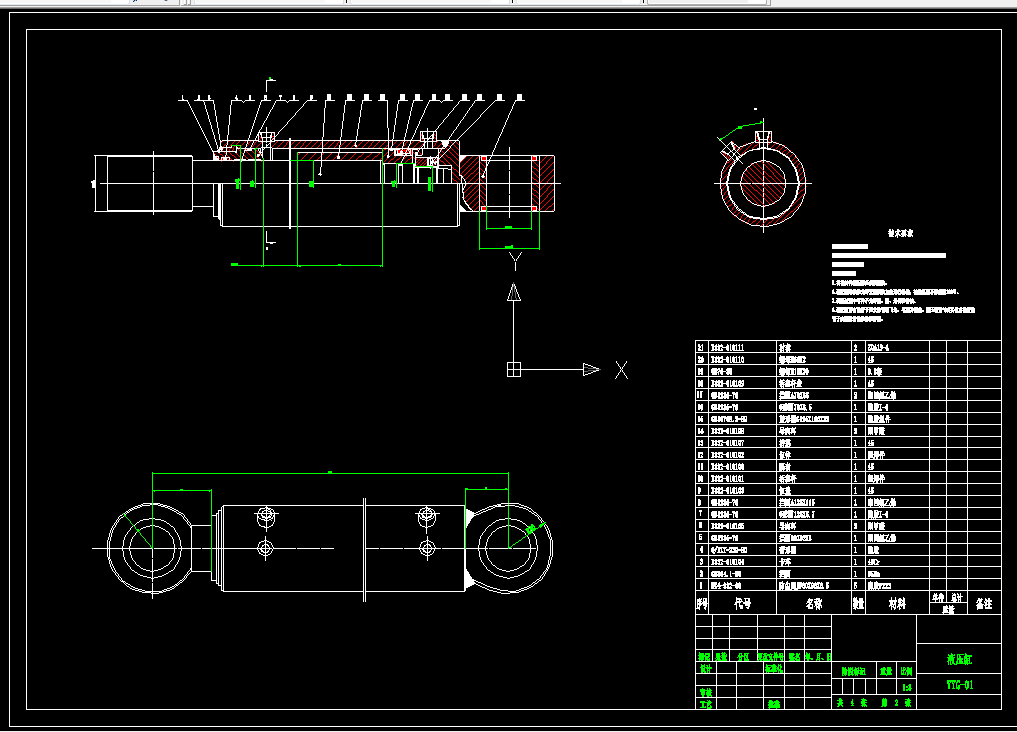This screenshot has height=732, width=1017.
Task: Select the 标准化 cell in title block
Action: tap(774, 668)
